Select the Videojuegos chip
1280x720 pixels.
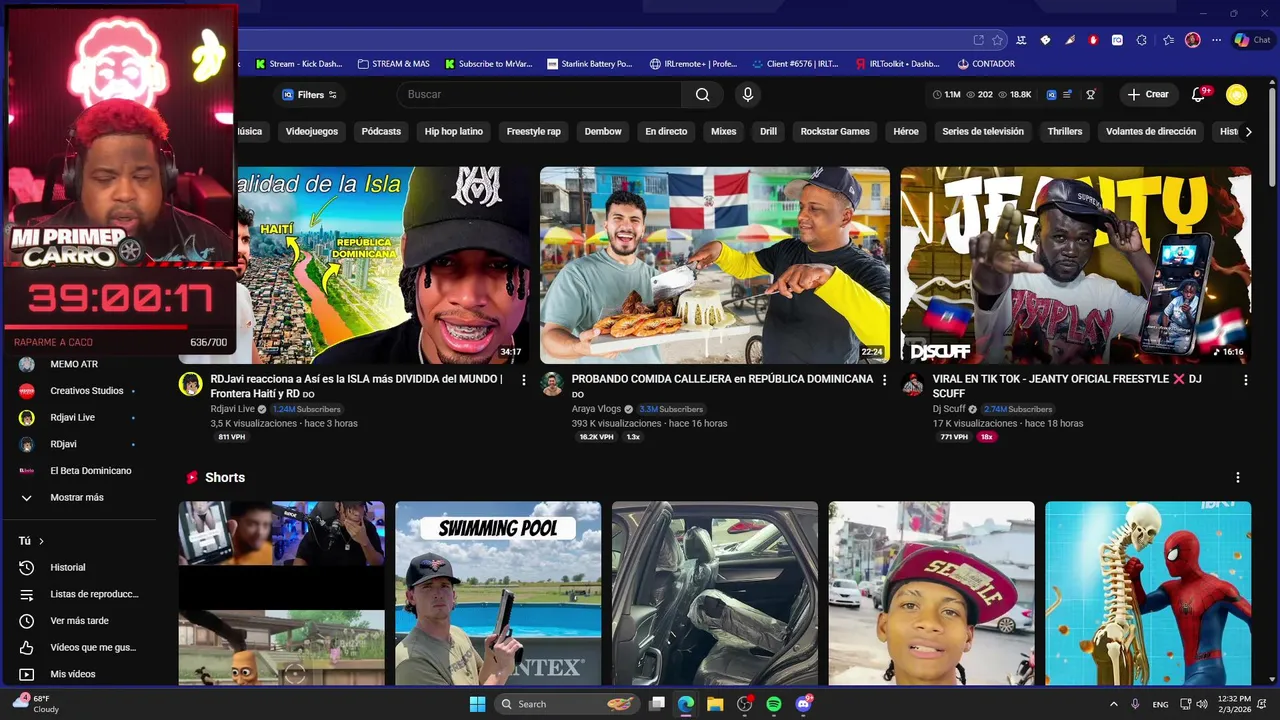pyautogui.click(x=312, y=131)
